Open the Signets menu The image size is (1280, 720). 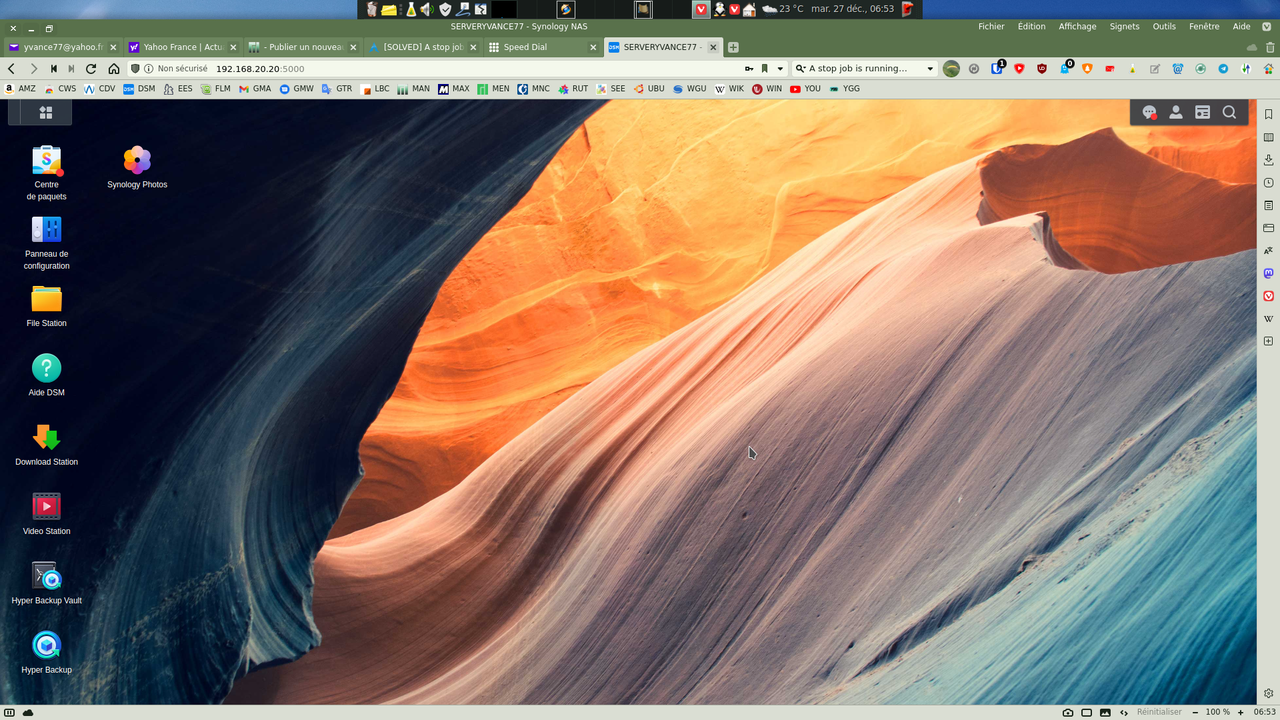click(1124, 27)
